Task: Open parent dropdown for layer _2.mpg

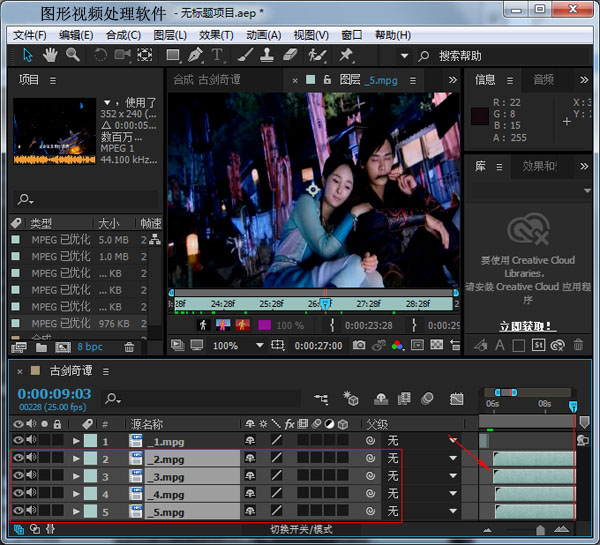Action: click(453, 458)
